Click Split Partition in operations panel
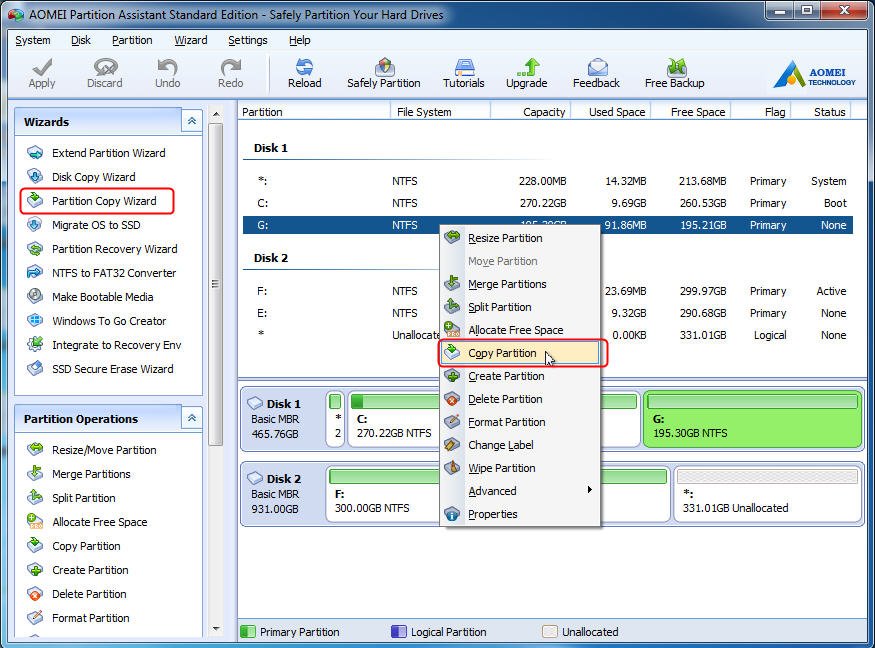875x648 pixels. point(71,498)
